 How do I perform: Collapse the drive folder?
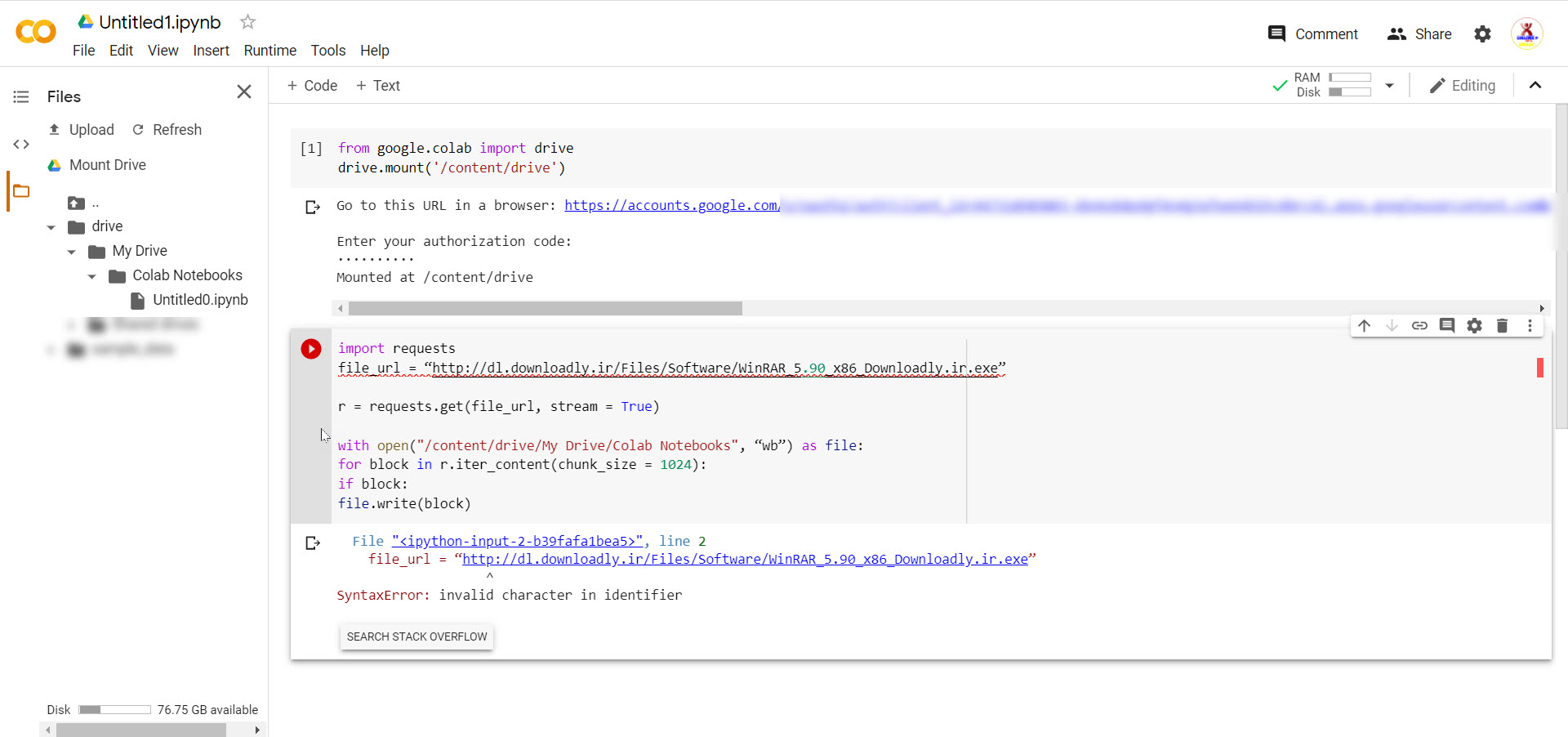pyautogui.click(x=51, y=227)
